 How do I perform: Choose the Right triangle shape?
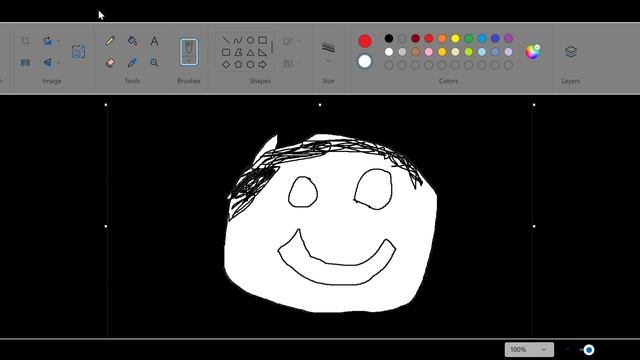coord(262,52)
